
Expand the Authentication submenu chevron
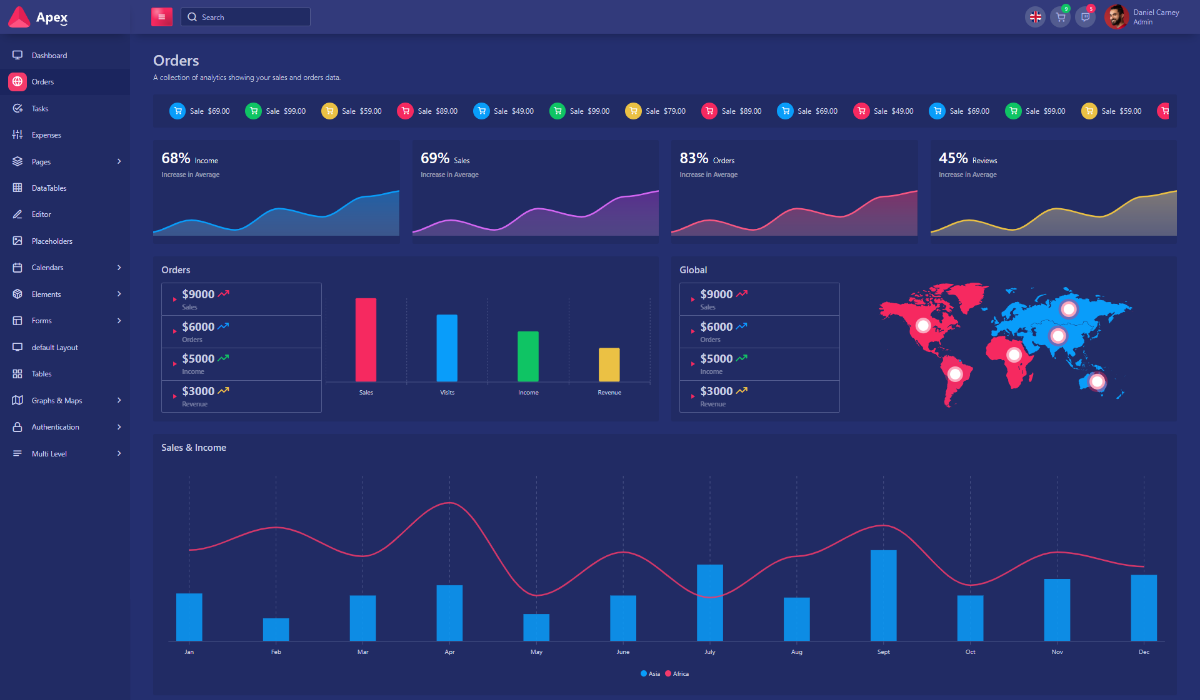click(119, 427)
